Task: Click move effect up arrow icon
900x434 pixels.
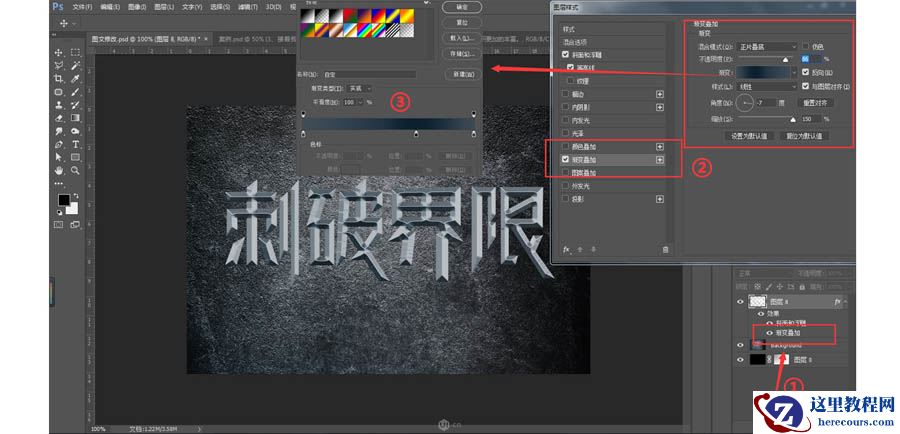Action: [580, 249]
